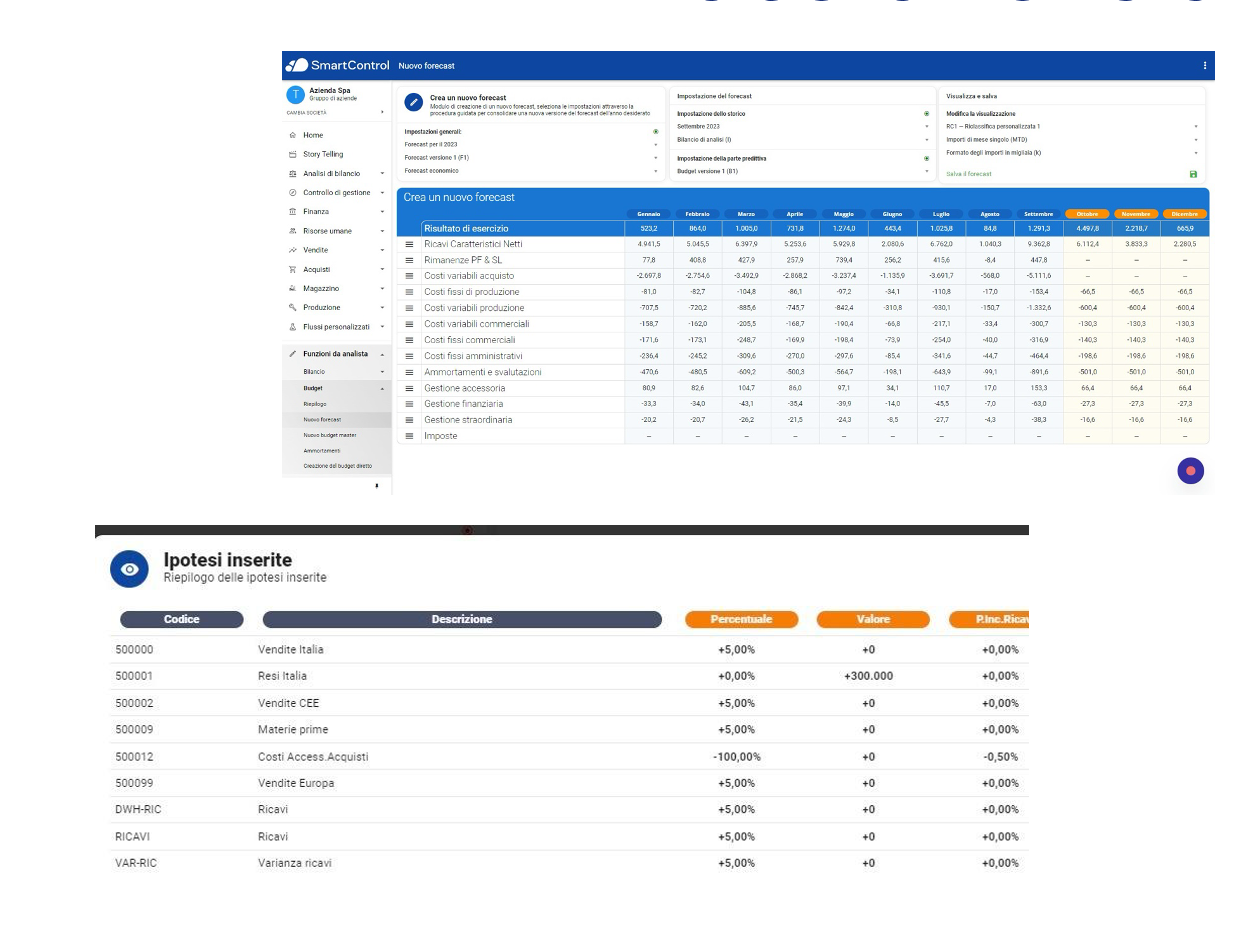Click the Dicembre forecast month header

[1185, 214]
